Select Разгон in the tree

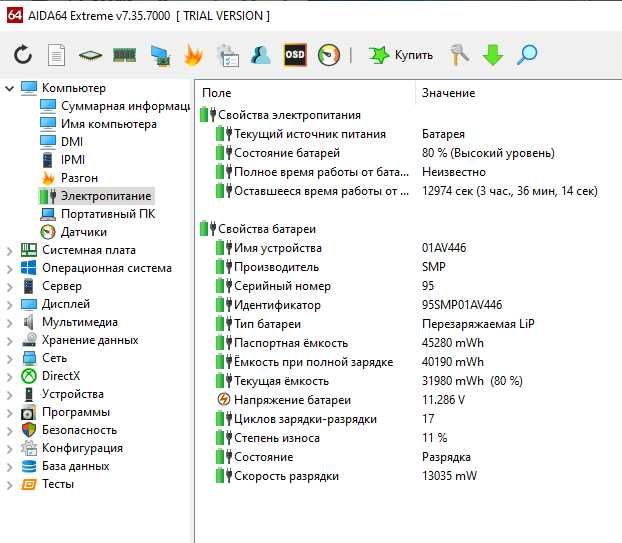[79, 178]
